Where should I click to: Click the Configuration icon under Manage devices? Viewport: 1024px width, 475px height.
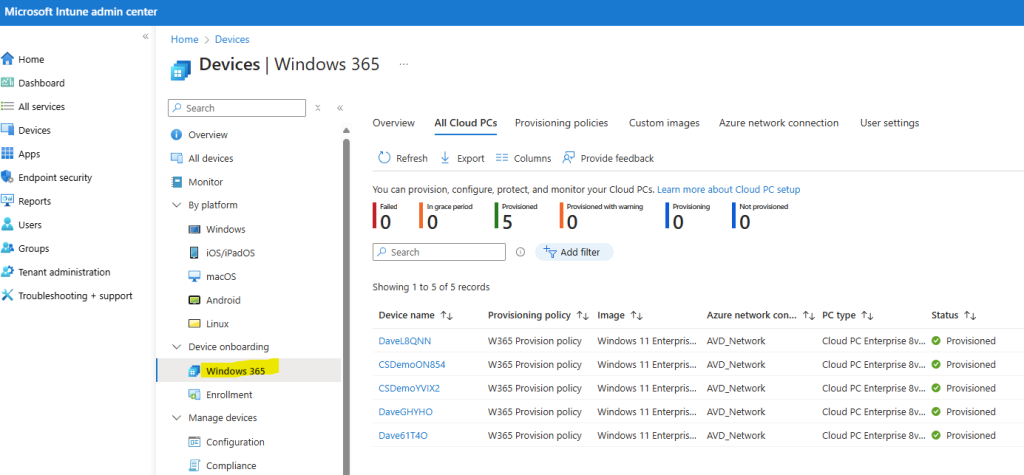(194, 442)
